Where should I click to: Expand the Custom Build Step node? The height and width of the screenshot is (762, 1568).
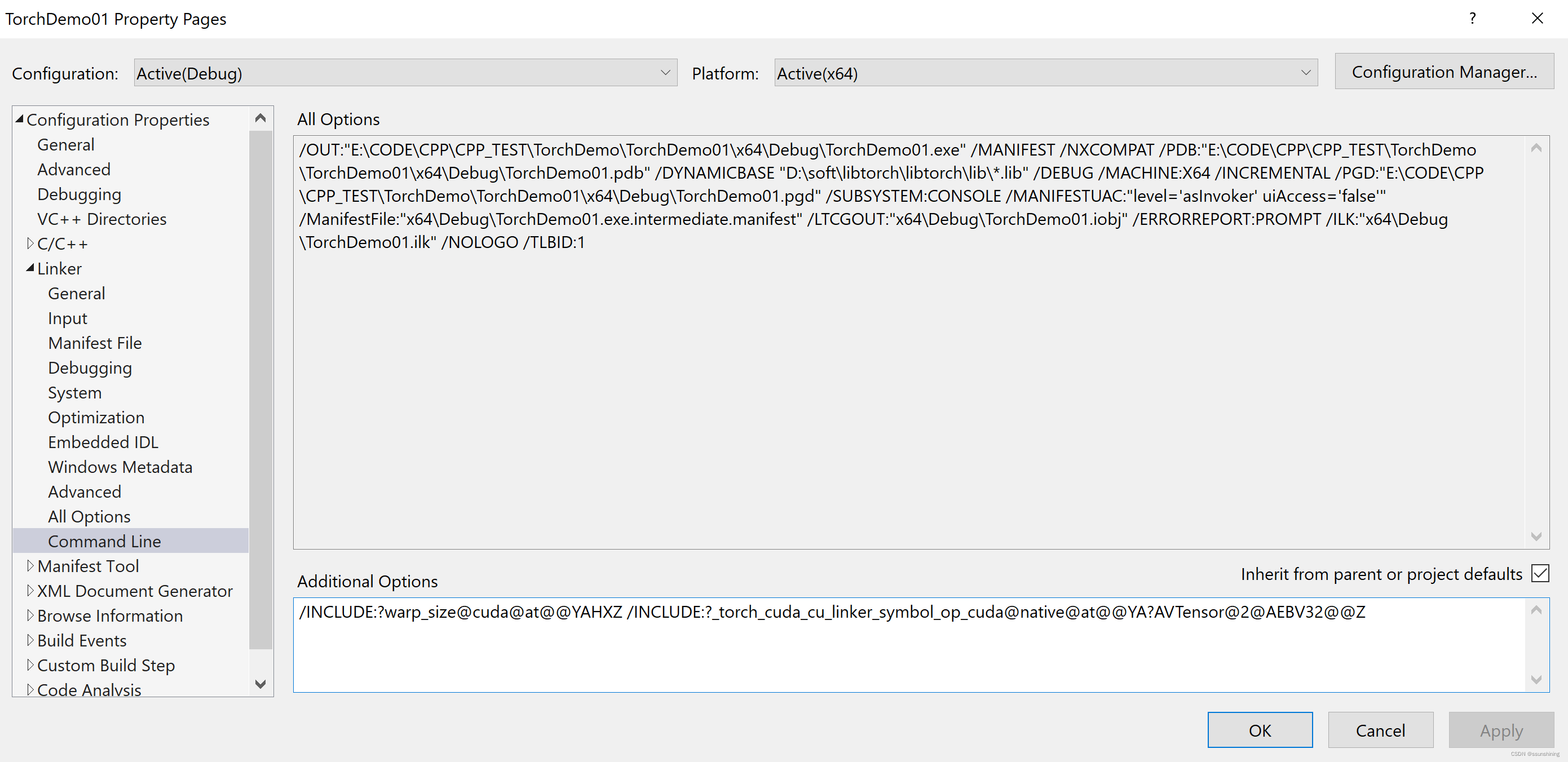(x=30, y=664)
